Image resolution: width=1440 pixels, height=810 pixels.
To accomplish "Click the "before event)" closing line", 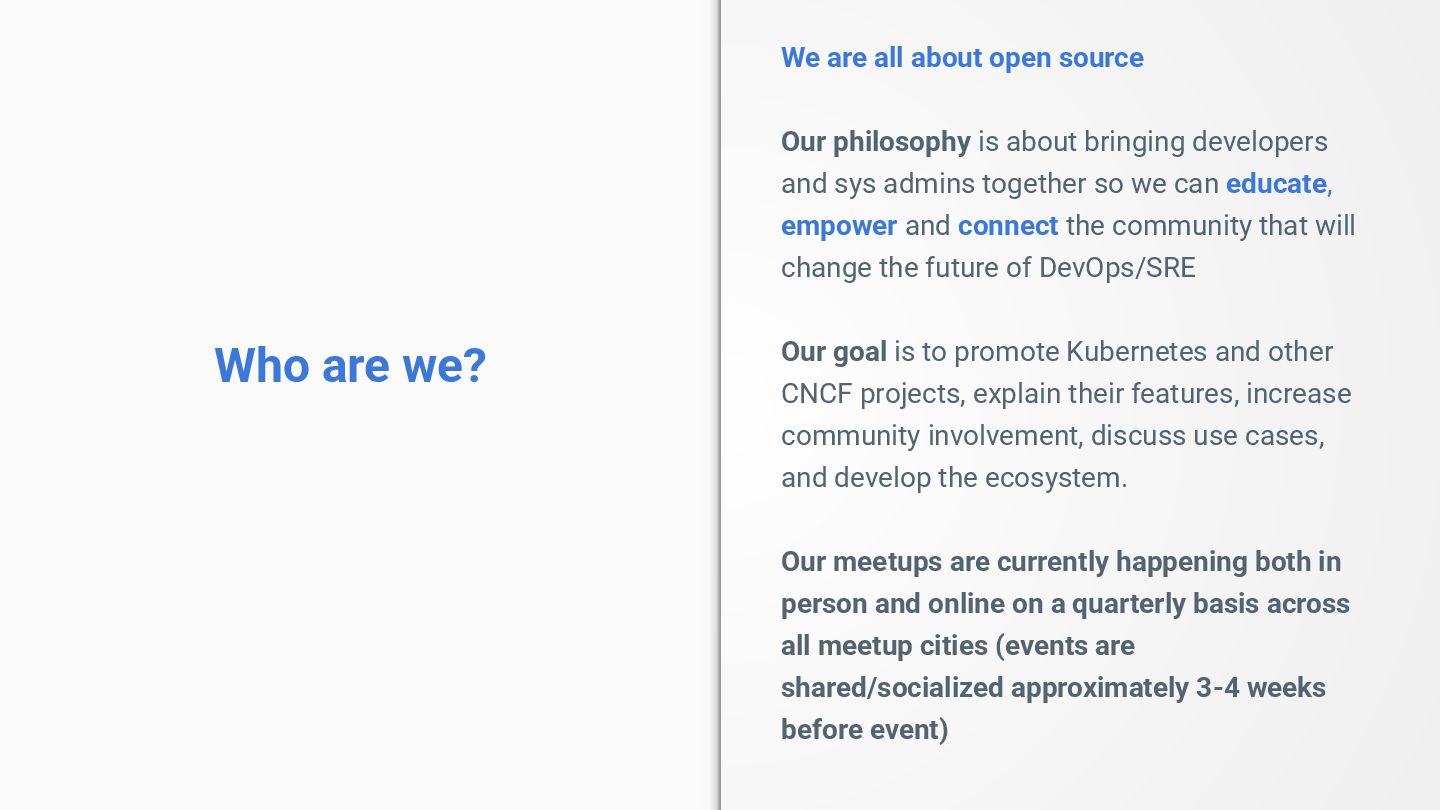I will [x=864, y=730].
